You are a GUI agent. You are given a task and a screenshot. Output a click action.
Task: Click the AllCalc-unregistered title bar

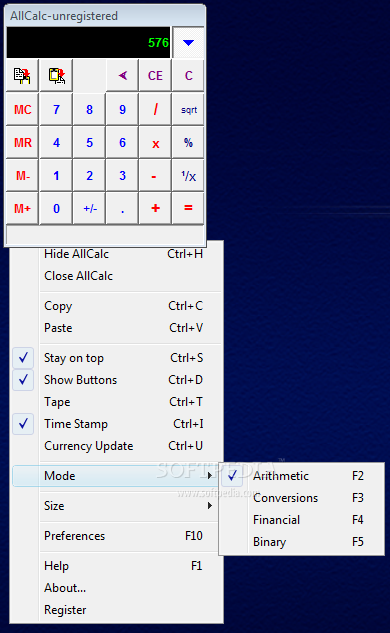(105, 16)
